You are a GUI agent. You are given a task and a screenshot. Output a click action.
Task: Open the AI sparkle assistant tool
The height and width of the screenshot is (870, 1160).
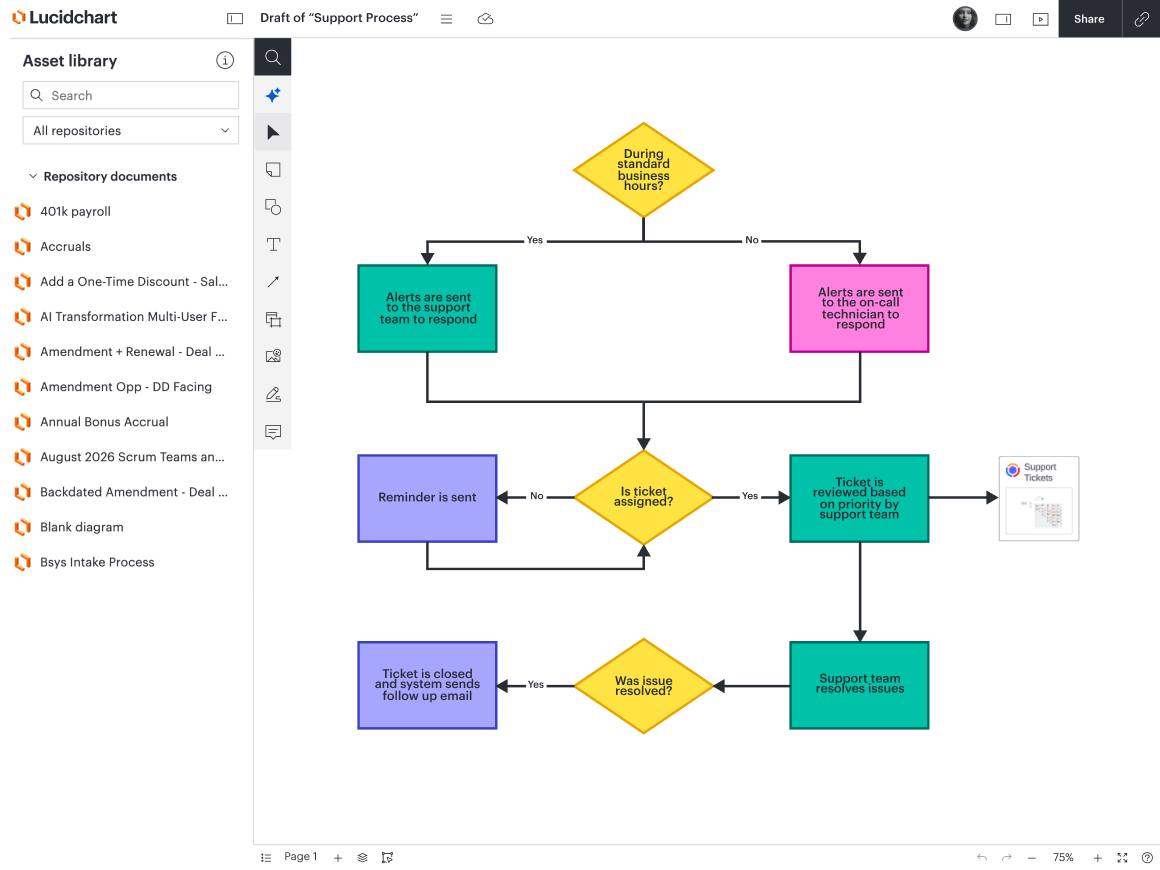pos(272,95)
